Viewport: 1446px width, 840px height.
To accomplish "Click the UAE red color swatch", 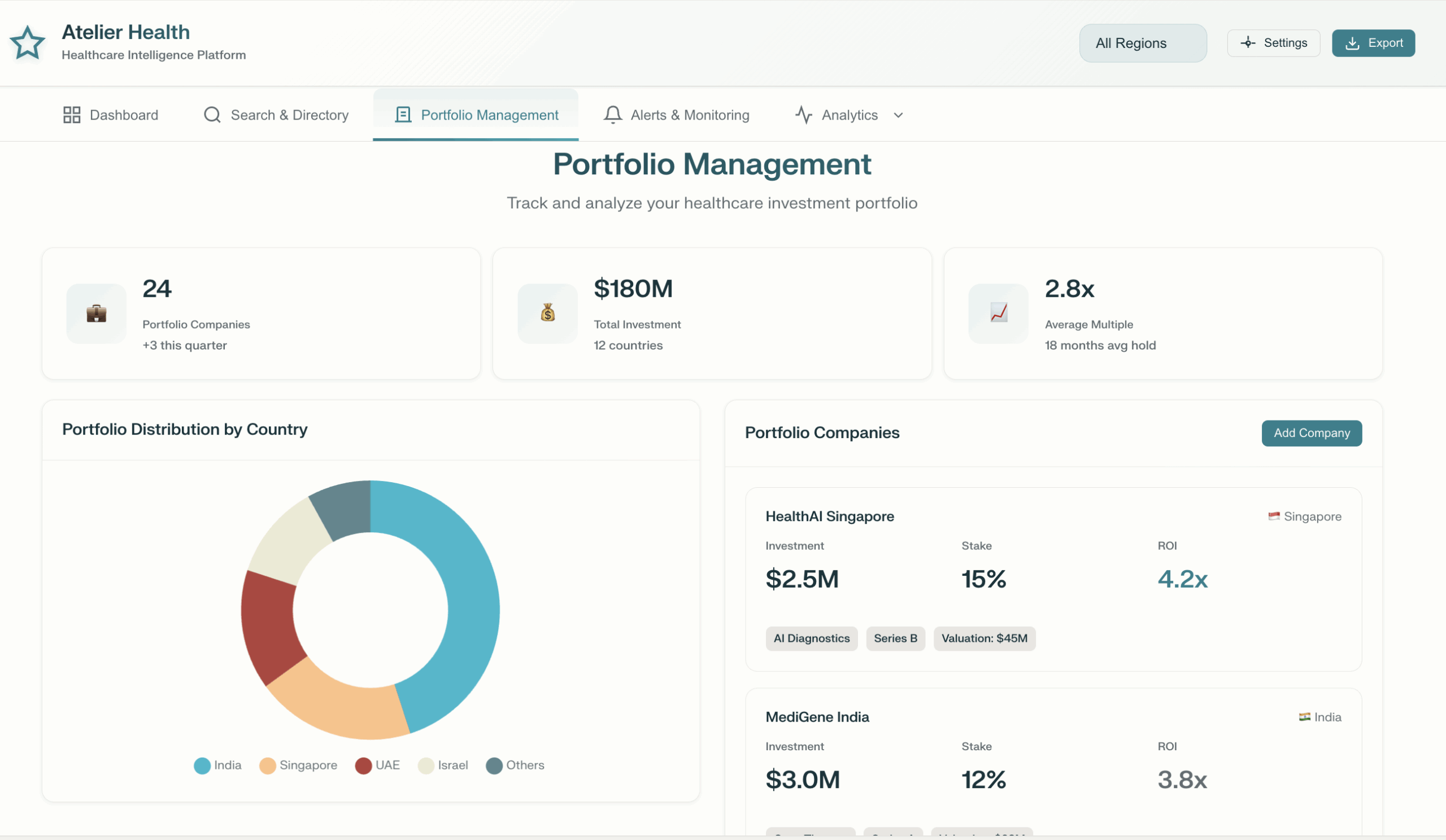I will (363, 766).
